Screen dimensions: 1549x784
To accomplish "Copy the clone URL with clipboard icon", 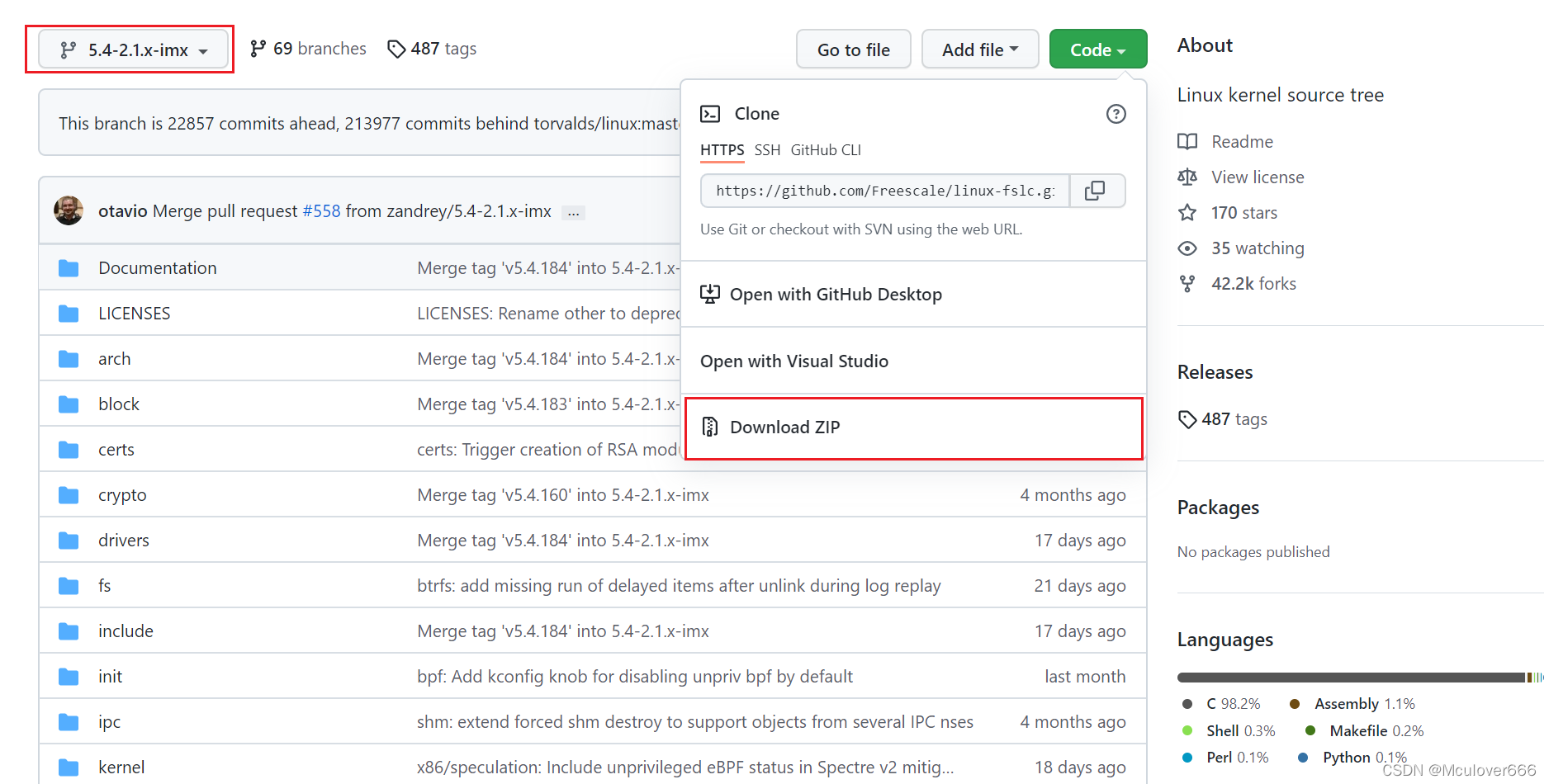I will coord(1097,191).
